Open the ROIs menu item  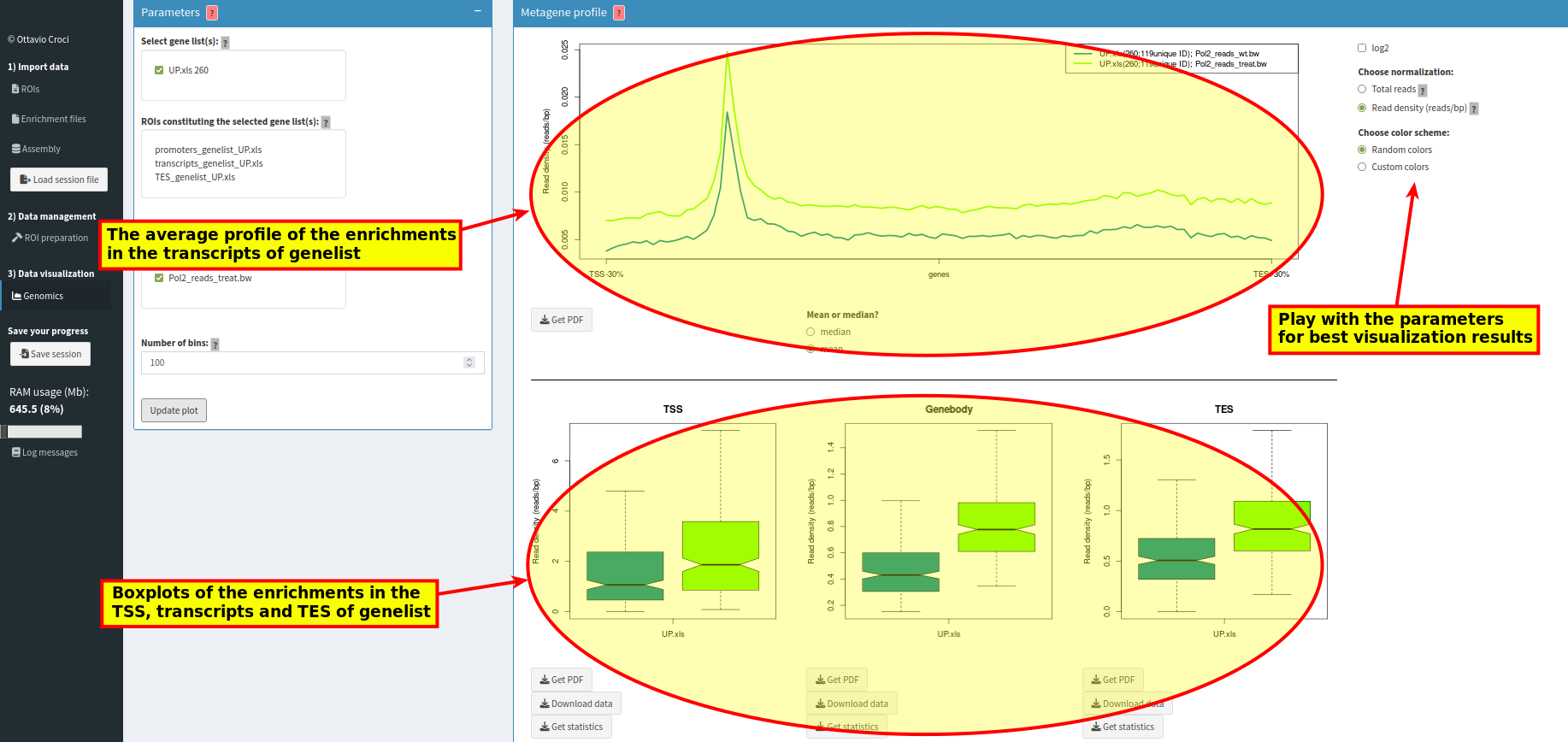pos(26,89)
